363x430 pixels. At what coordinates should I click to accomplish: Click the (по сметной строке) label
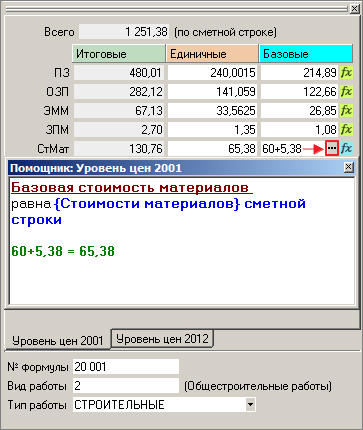tap(225, 32)
